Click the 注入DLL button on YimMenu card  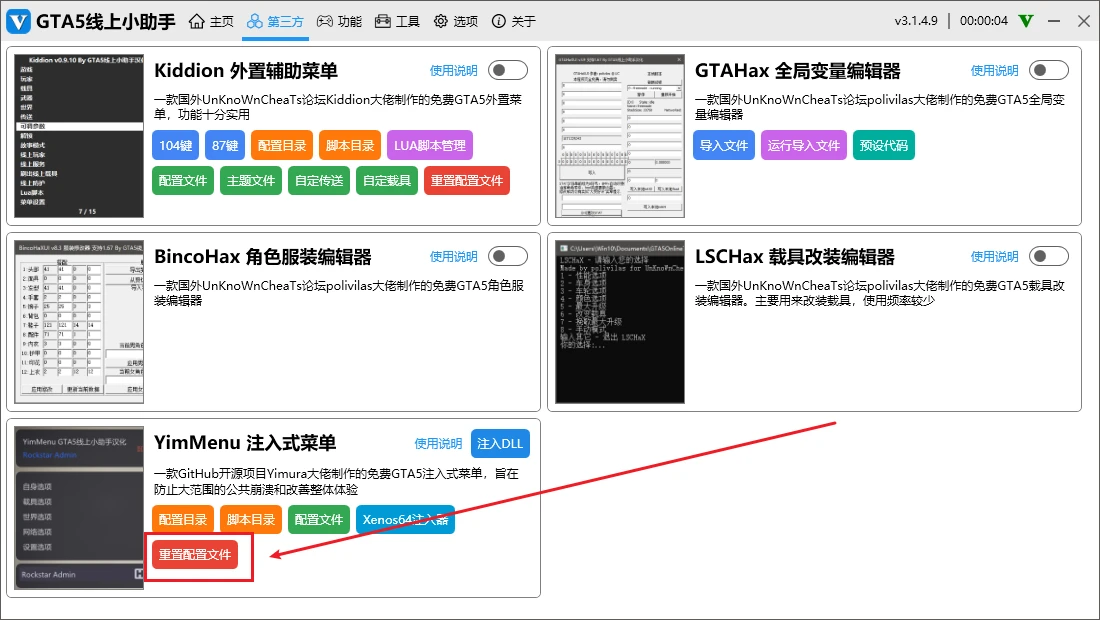click(x=500, y=443)
